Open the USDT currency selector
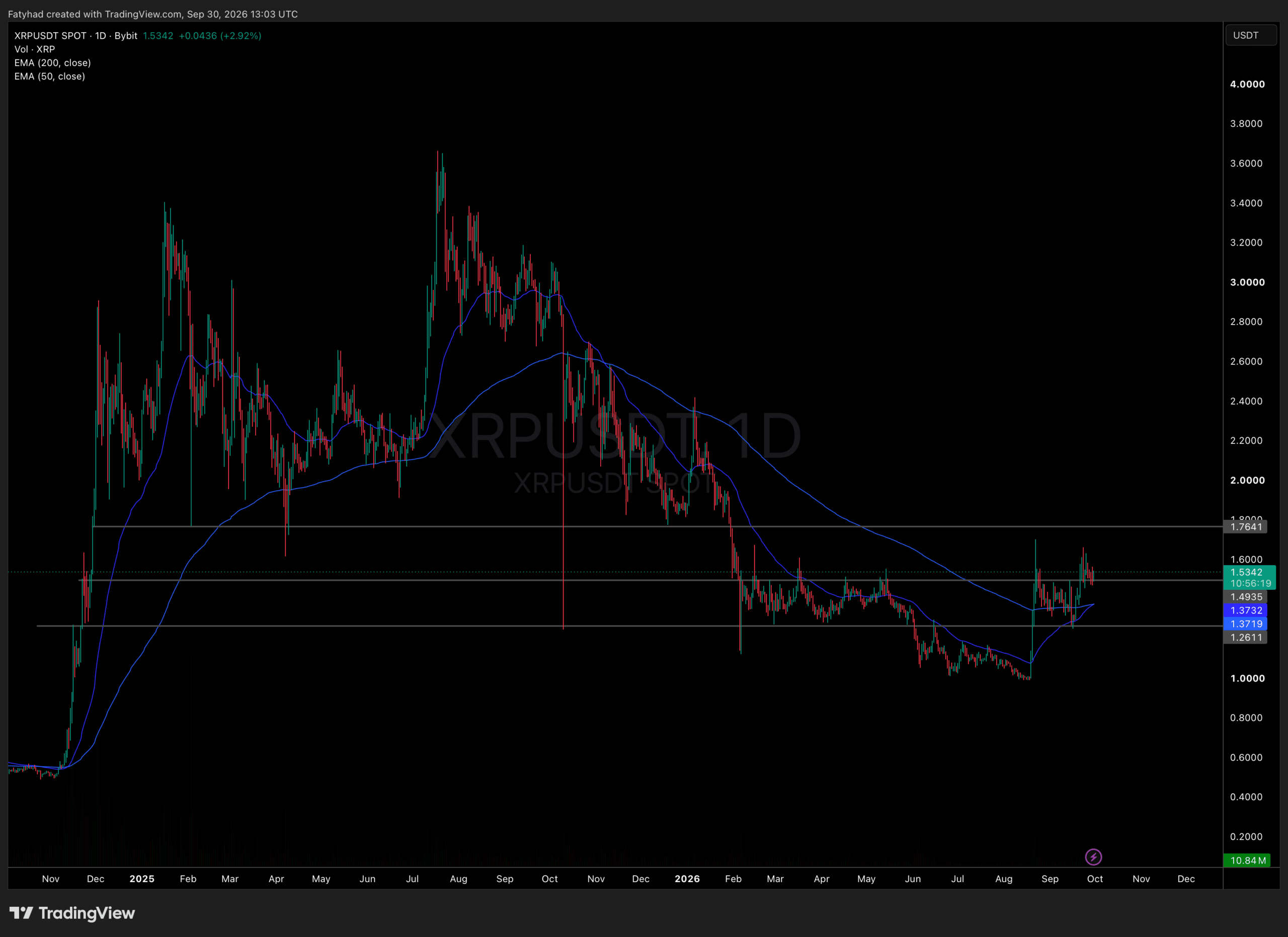1288x937 pixels. tap(1251, 35)
